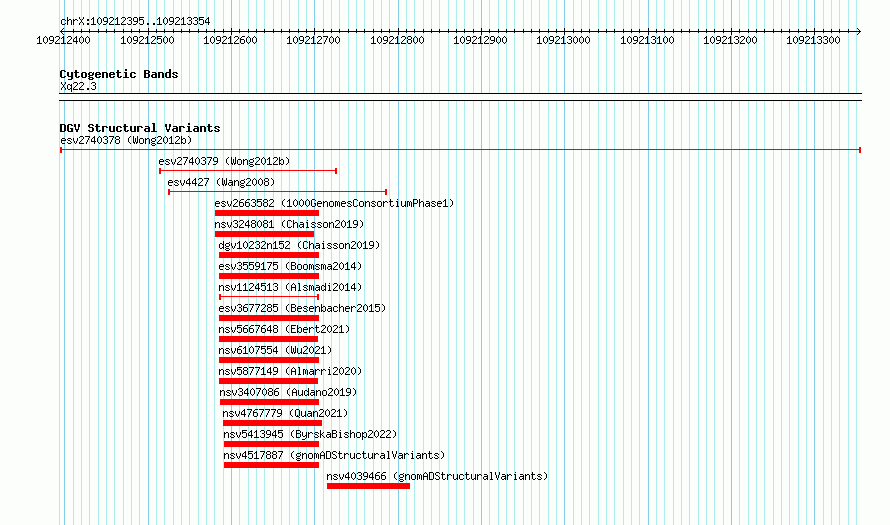This screenshot has height=525, width=890.
Task: Click ruler position 109212800
Action: pyautogui.click(x=397, y=40)
